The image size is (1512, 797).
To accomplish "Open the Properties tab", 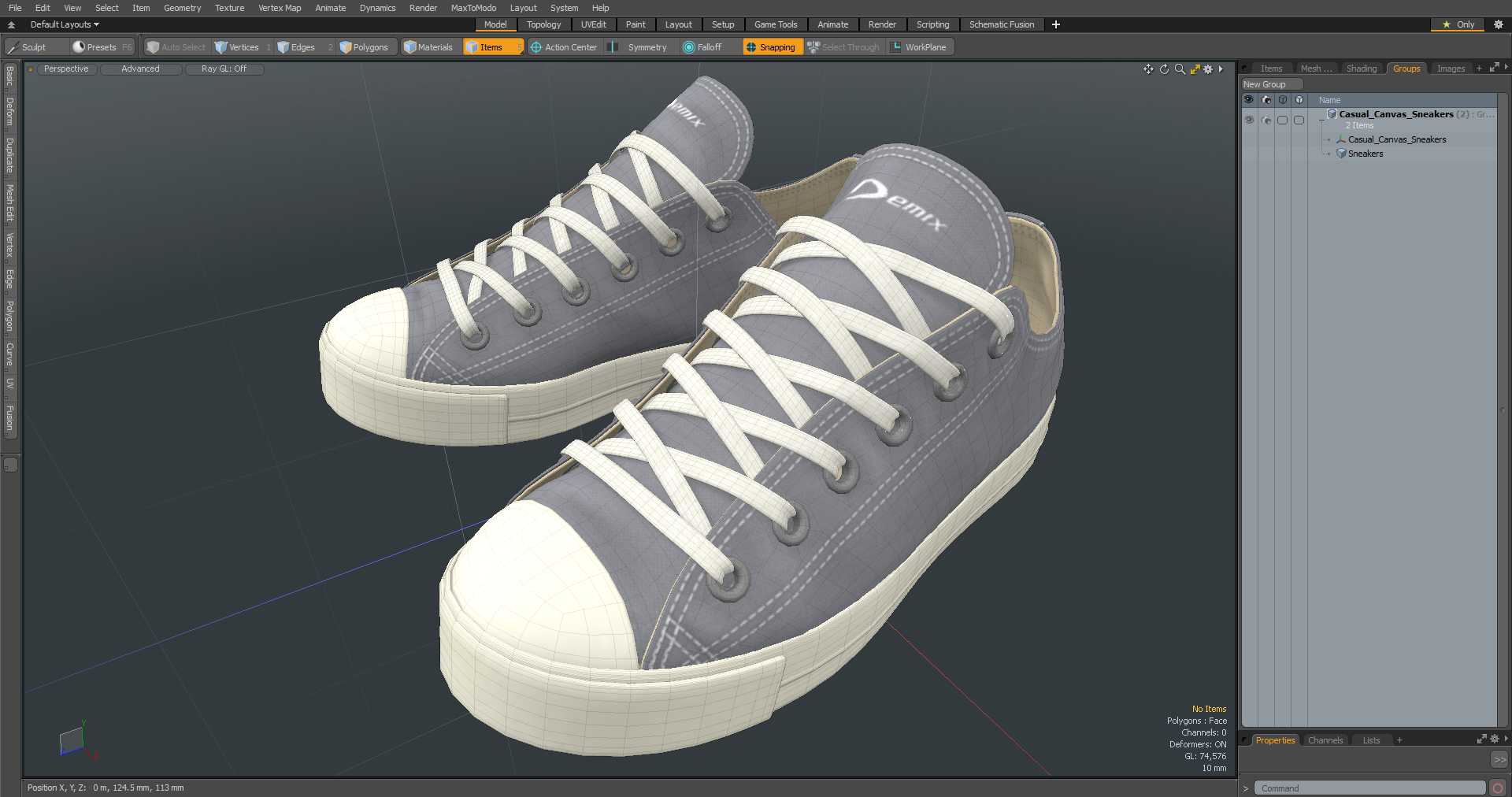I will click(1275, 740).
